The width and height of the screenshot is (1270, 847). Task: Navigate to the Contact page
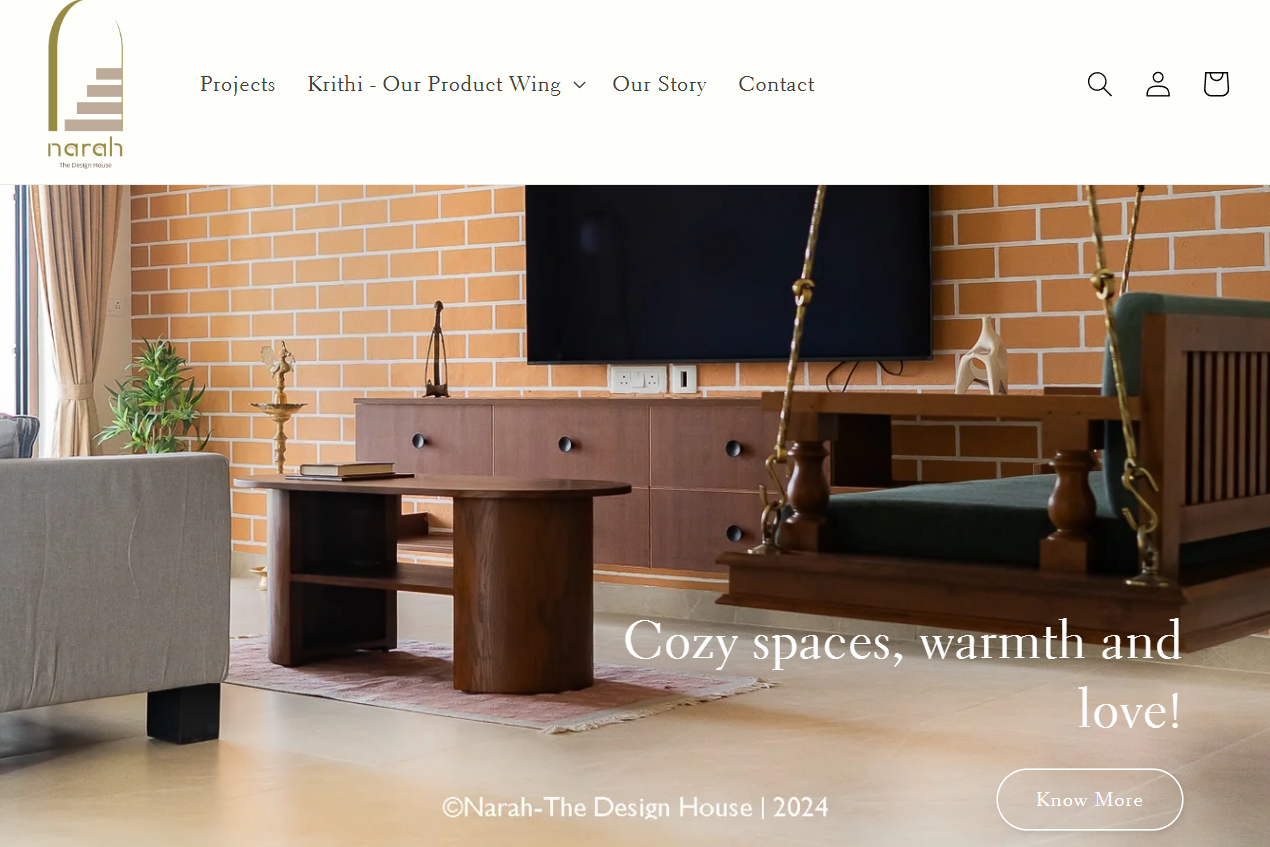tap(776, 84)
